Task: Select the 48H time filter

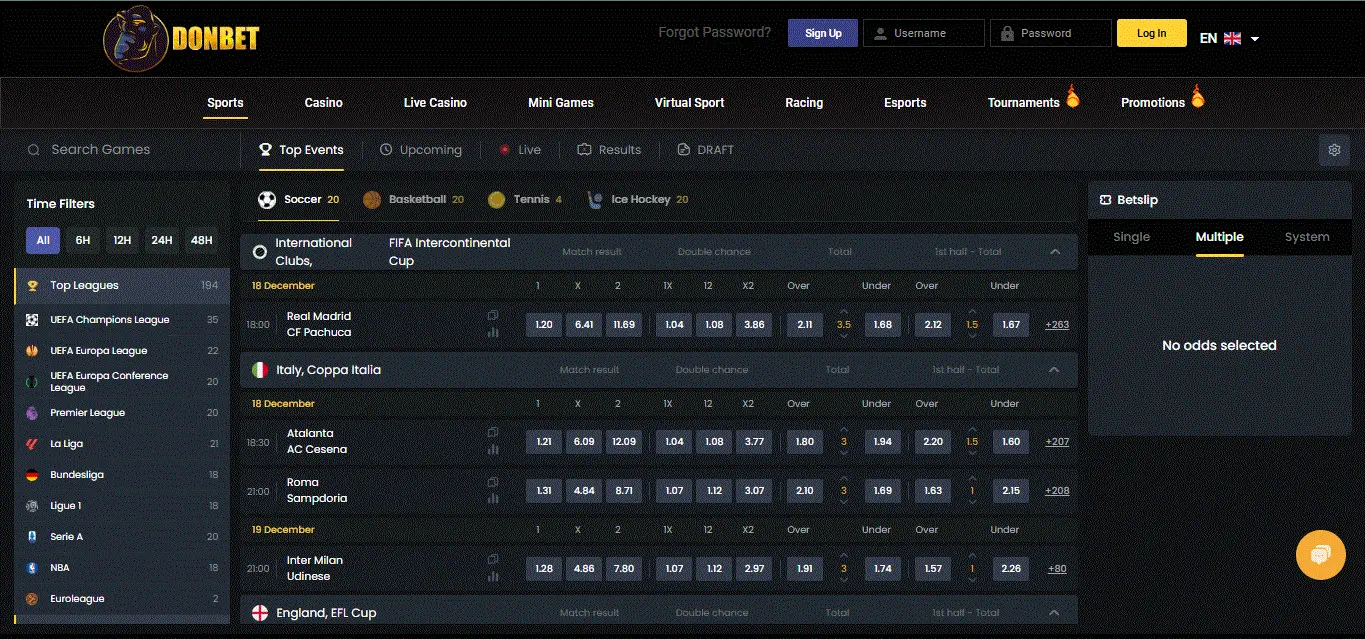Action: pos(201,240)
